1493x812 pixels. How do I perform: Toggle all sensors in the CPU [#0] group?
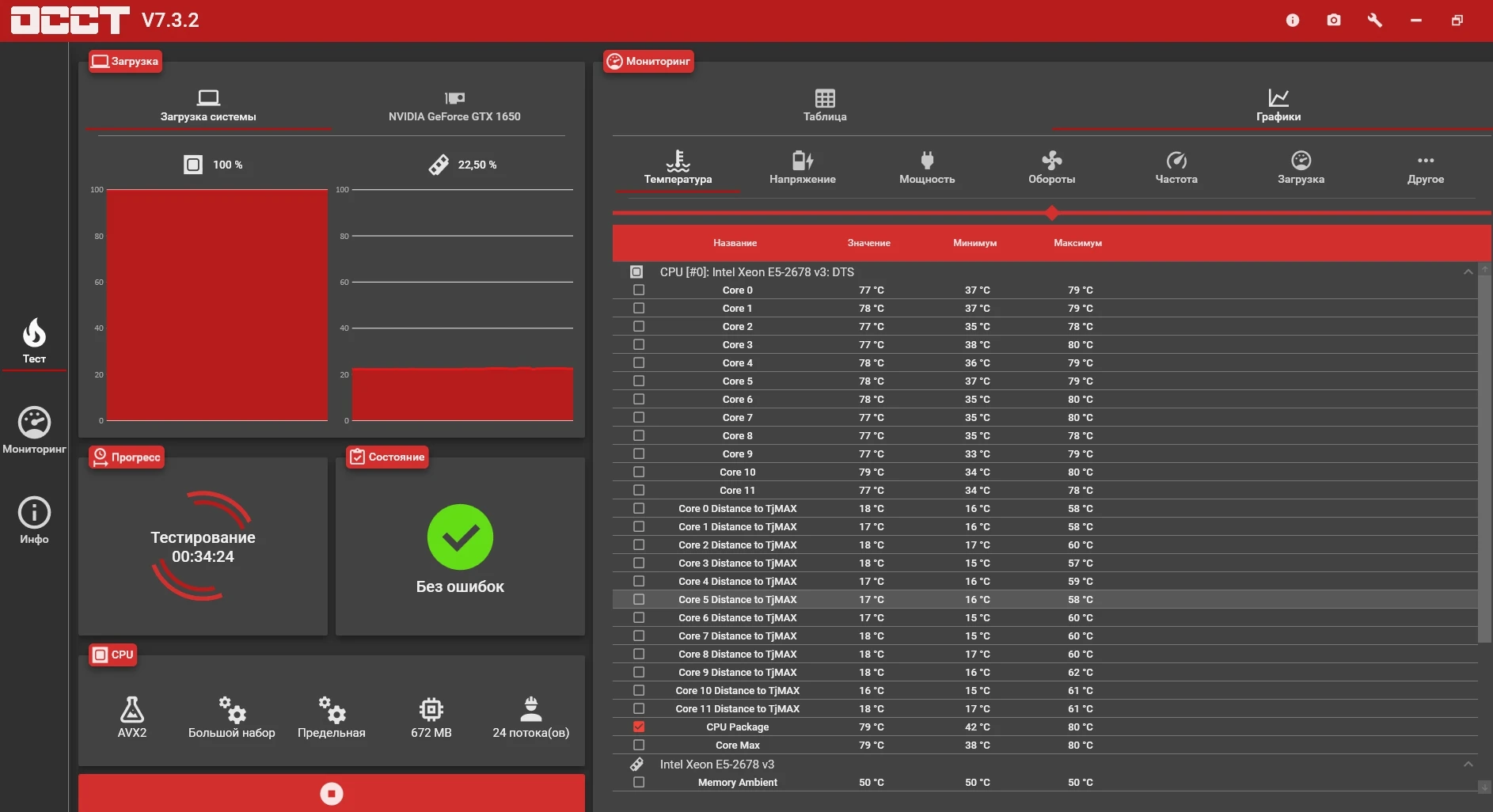(x=636, y=271)
